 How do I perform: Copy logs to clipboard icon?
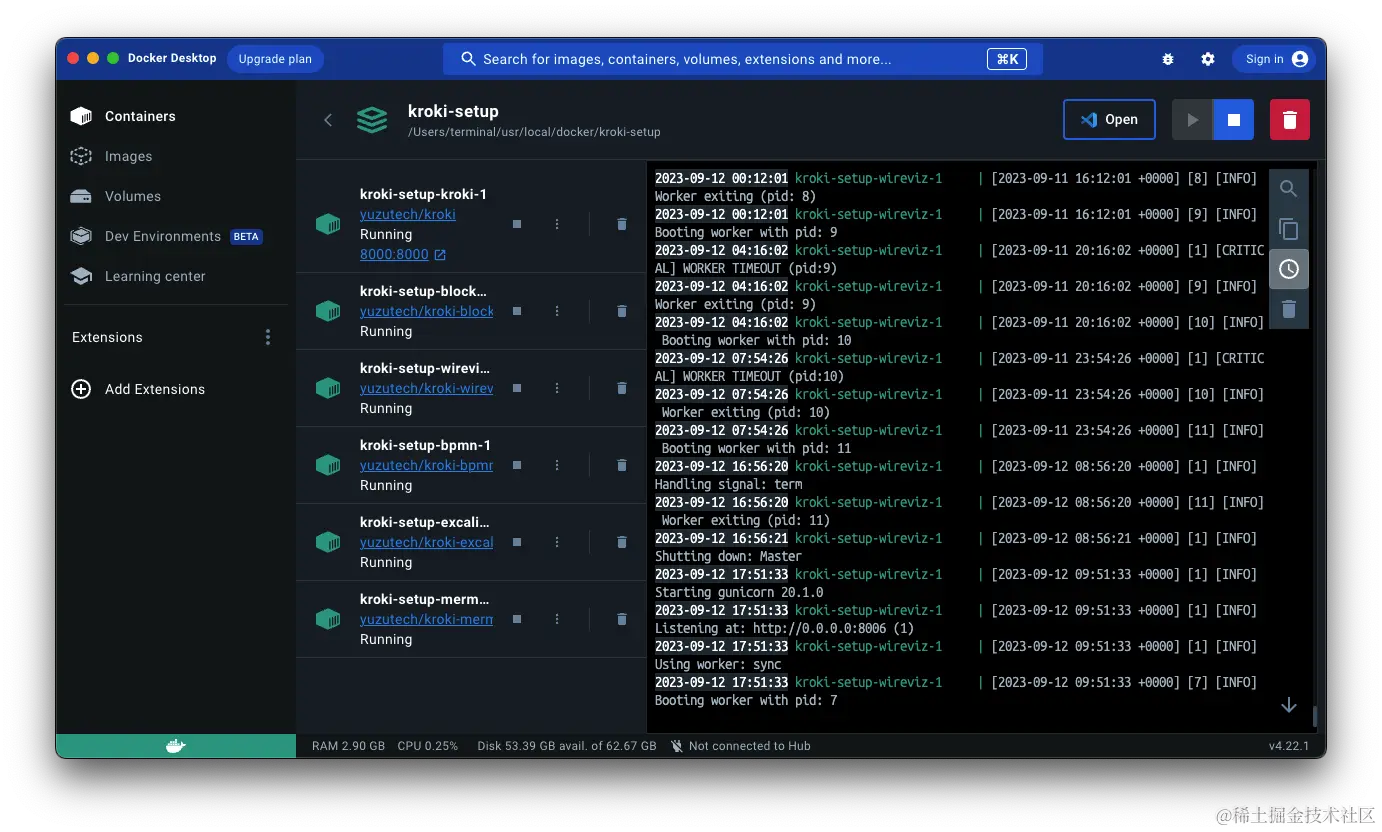[x=1289, y=229]
